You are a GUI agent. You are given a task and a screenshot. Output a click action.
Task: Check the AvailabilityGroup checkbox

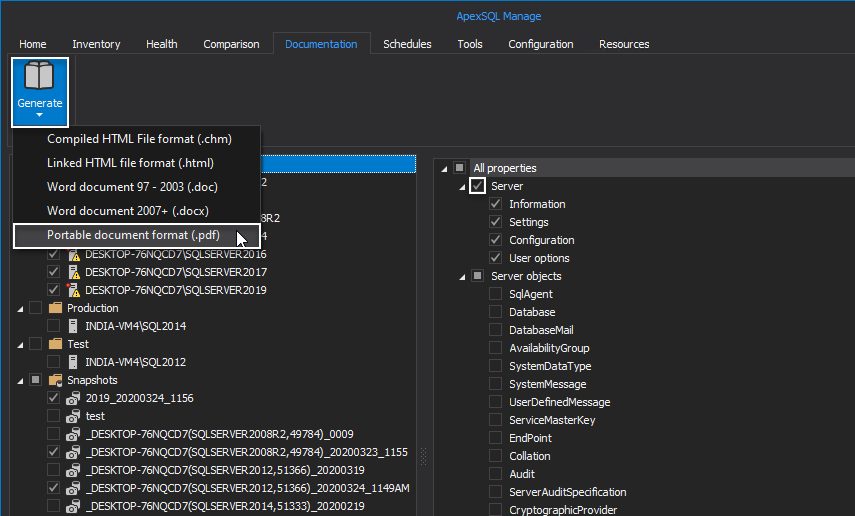pos(496,348)
